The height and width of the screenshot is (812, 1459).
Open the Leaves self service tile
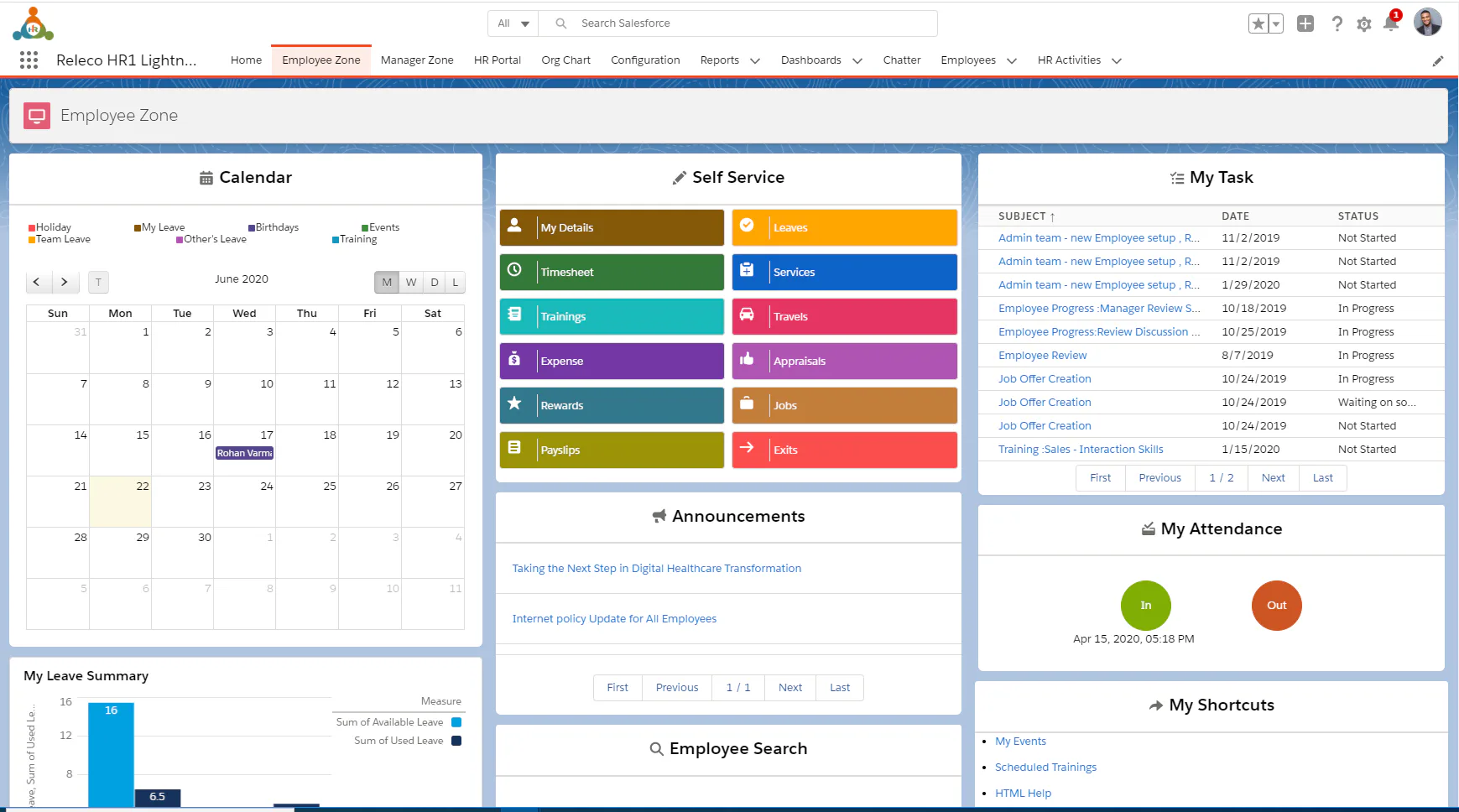coord(844,227)
